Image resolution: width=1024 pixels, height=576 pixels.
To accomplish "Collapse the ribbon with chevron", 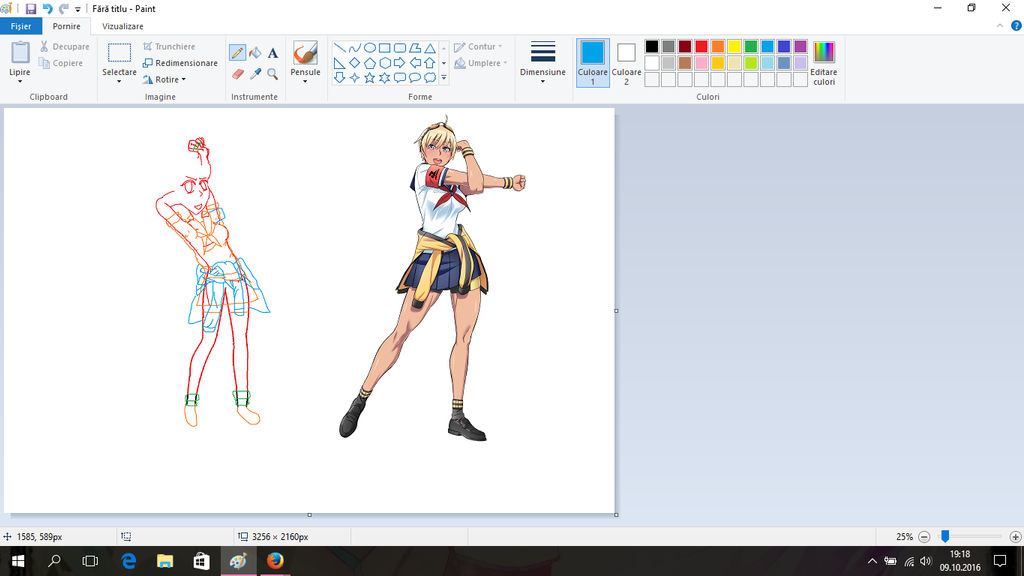I will tap(1000, 26).
